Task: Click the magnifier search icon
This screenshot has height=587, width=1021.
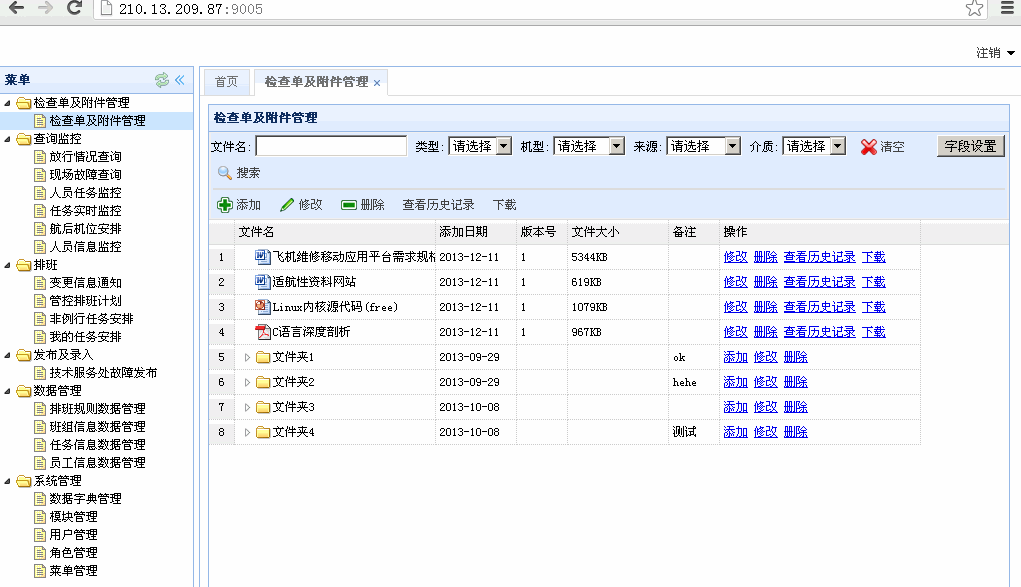Action: tap(225, 173)
